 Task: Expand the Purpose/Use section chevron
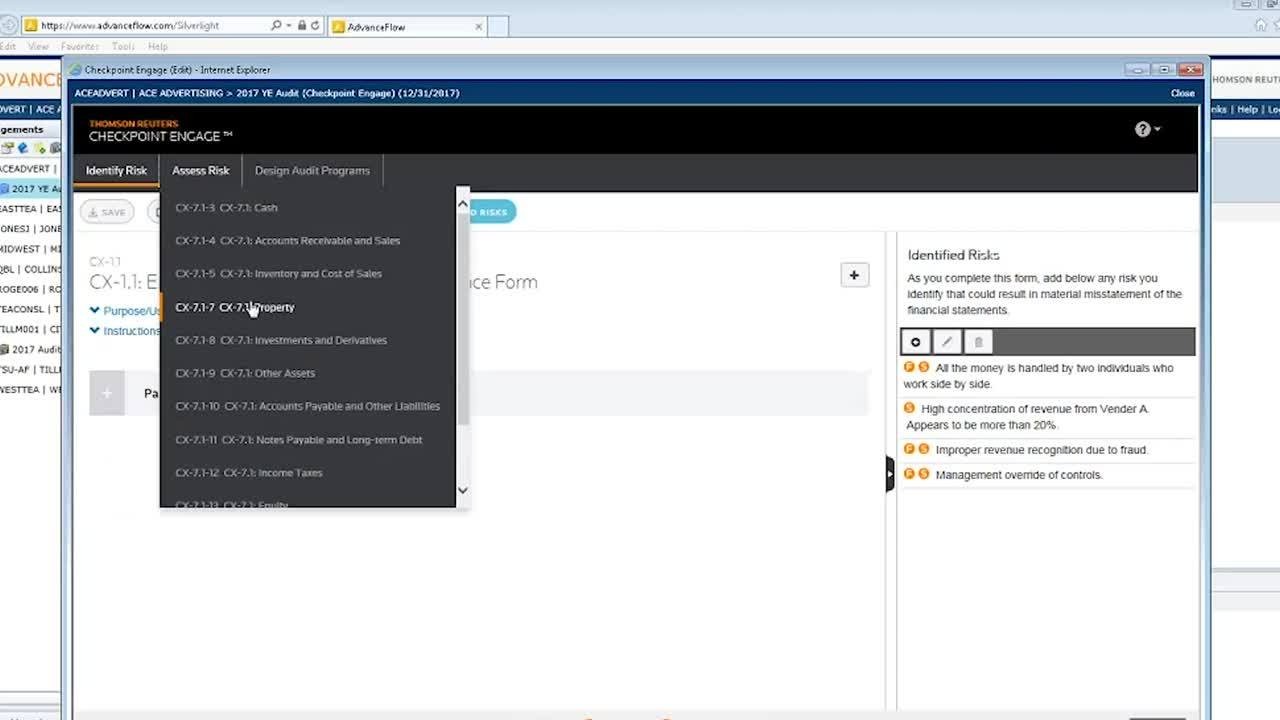point(95,311)
